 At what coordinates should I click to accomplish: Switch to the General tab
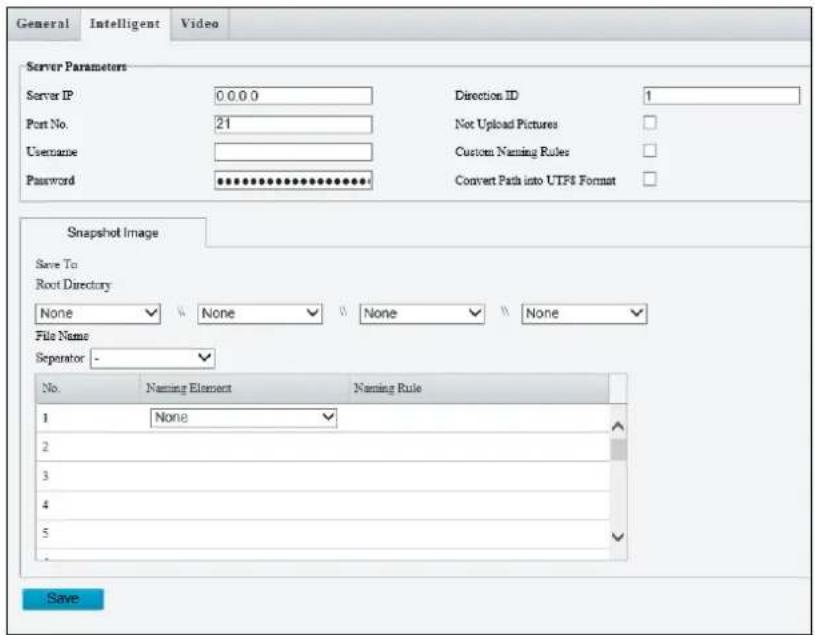(x=43, y=24)
